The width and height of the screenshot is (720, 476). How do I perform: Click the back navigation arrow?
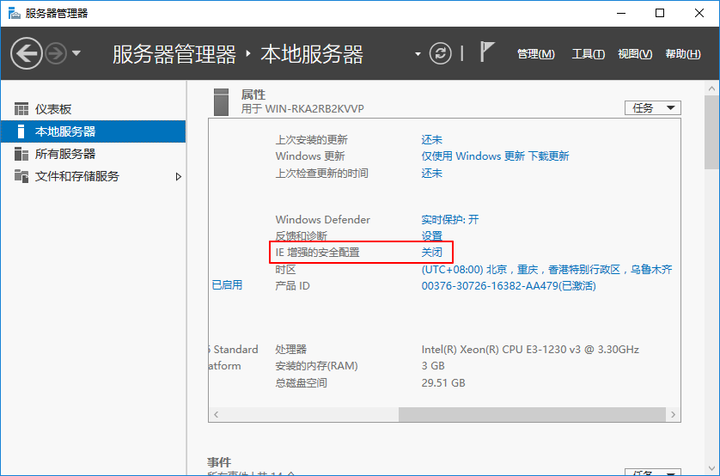pyautogui.click(x=26, y=54)
